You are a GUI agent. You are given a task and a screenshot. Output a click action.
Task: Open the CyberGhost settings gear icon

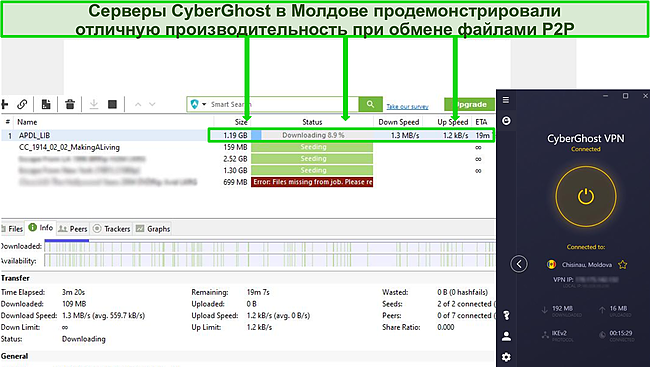tap(506, 357)
